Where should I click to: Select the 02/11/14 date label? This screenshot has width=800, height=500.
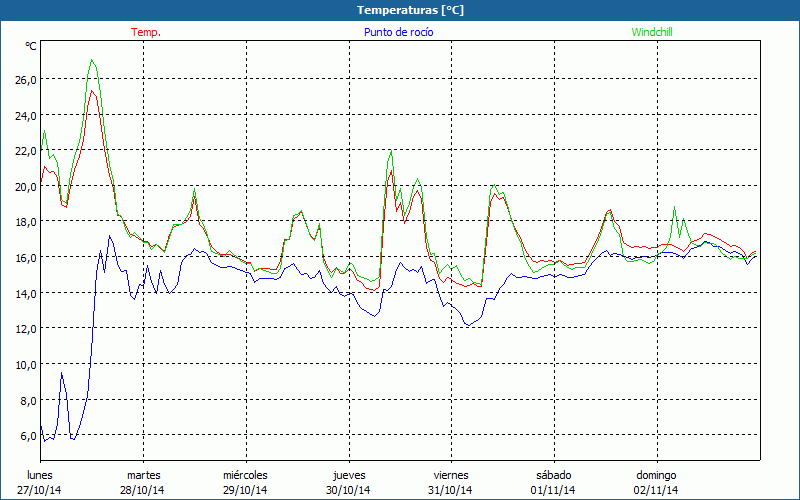point(656,490)
